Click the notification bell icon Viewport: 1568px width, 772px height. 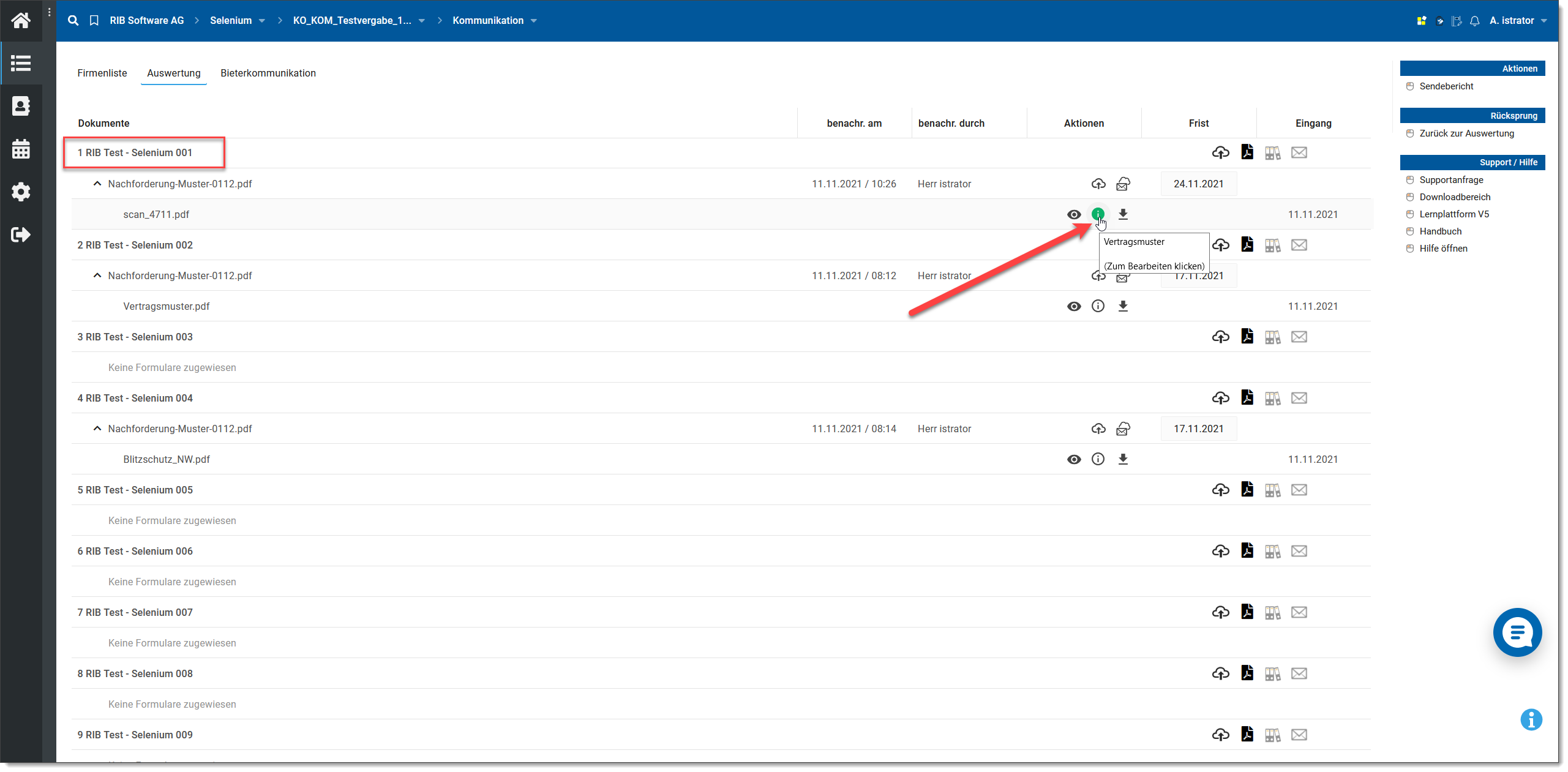[x=1474, y=21]
